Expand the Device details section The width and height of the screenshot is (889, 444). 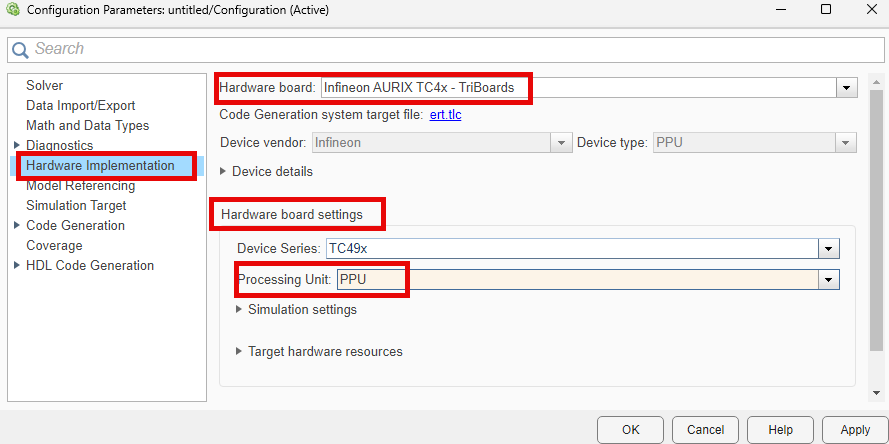pyautogui.click(x=223, y=172)
